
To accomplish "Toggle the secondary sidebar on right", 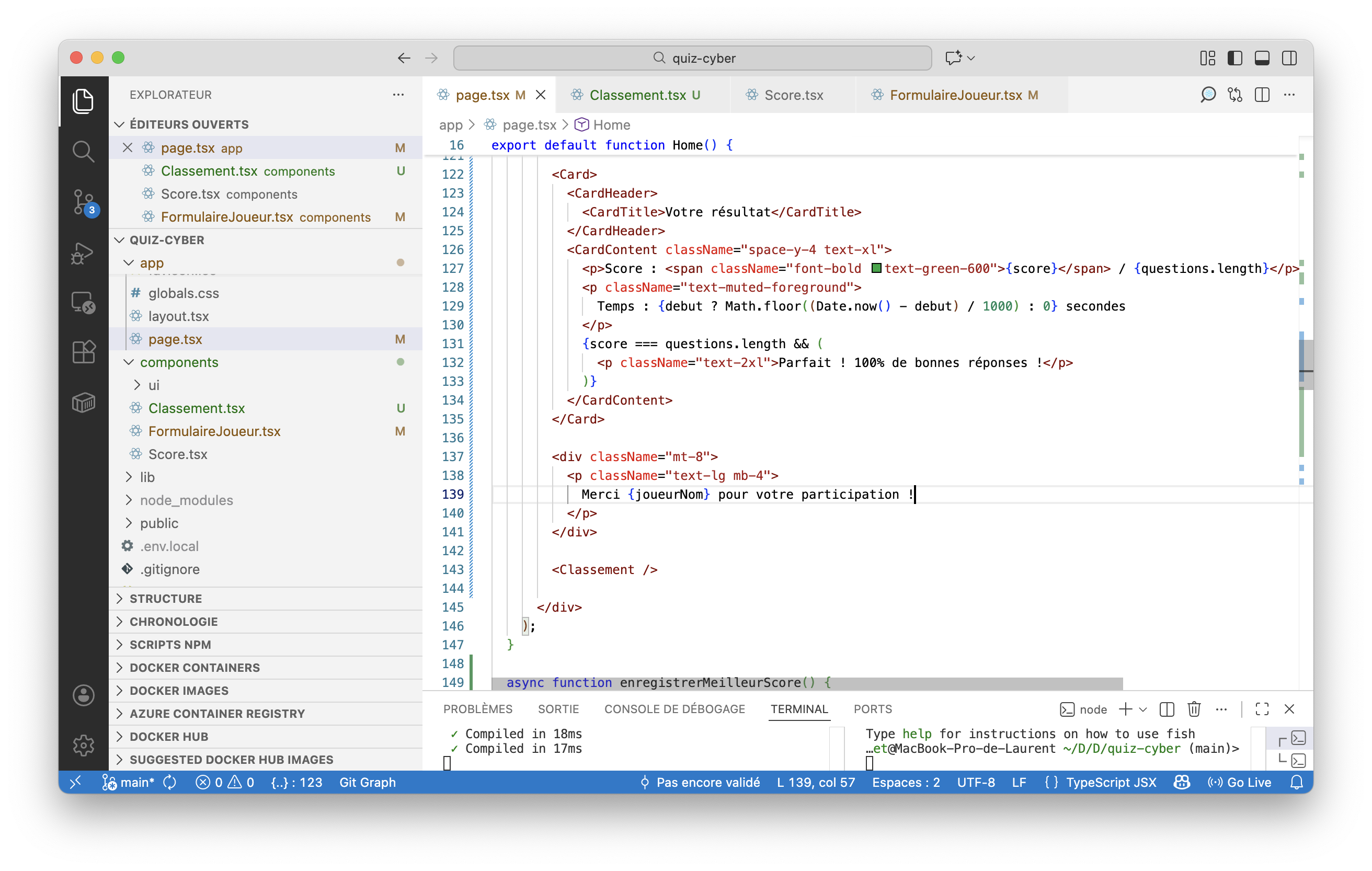I will coord(1289,58).
